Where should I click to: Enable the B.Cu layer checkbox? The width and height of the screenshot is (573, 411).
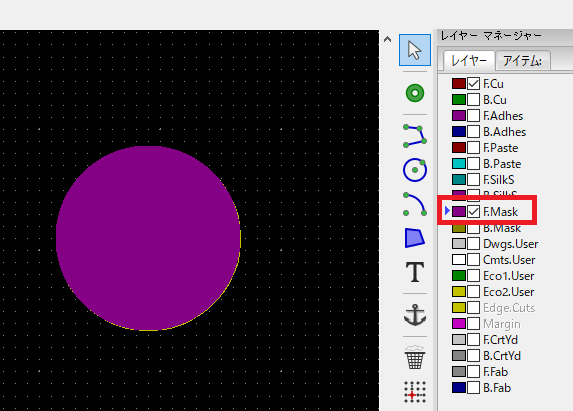tap(473, 100)
